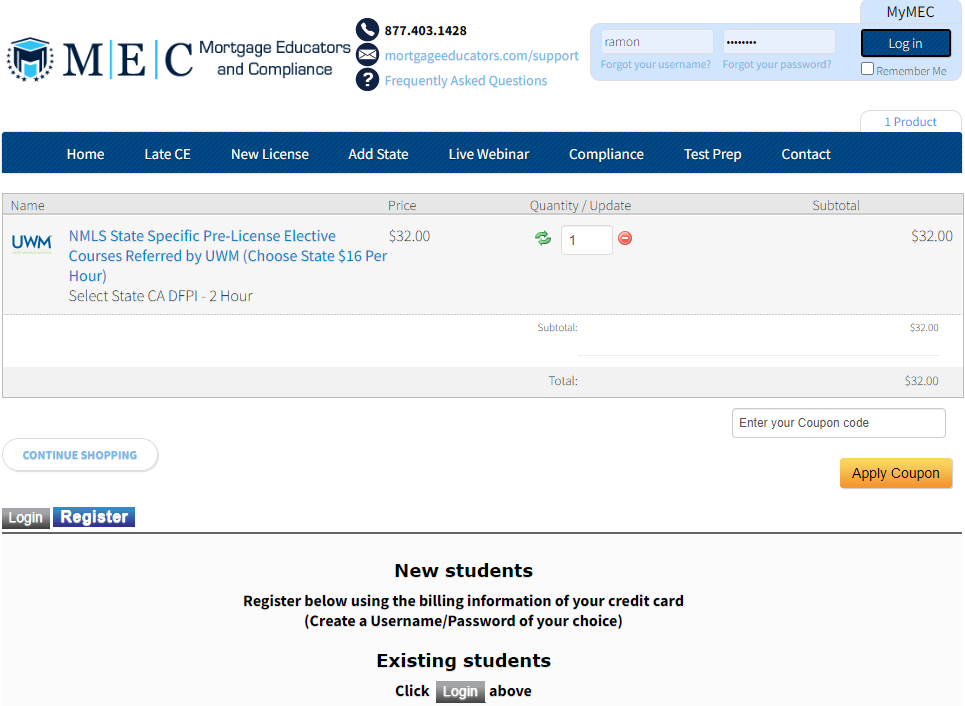Open the Compliance menu item

606,154
